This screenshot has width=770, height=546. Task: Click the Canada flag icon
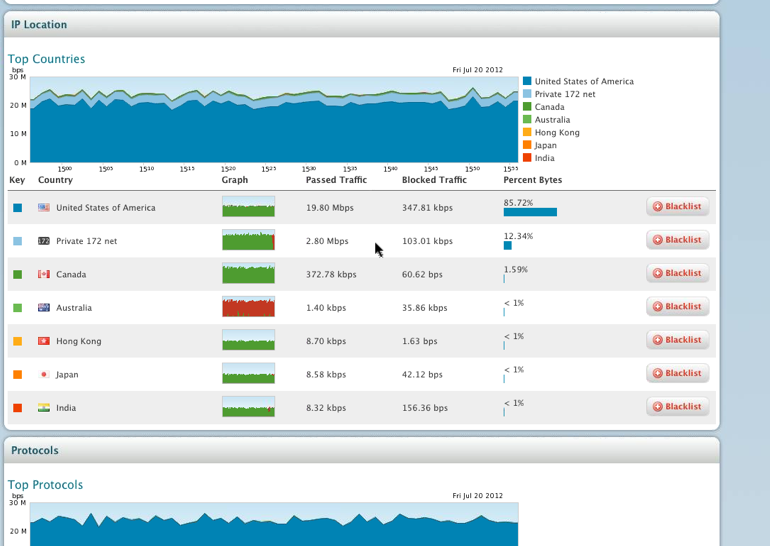tap(44, 274)
